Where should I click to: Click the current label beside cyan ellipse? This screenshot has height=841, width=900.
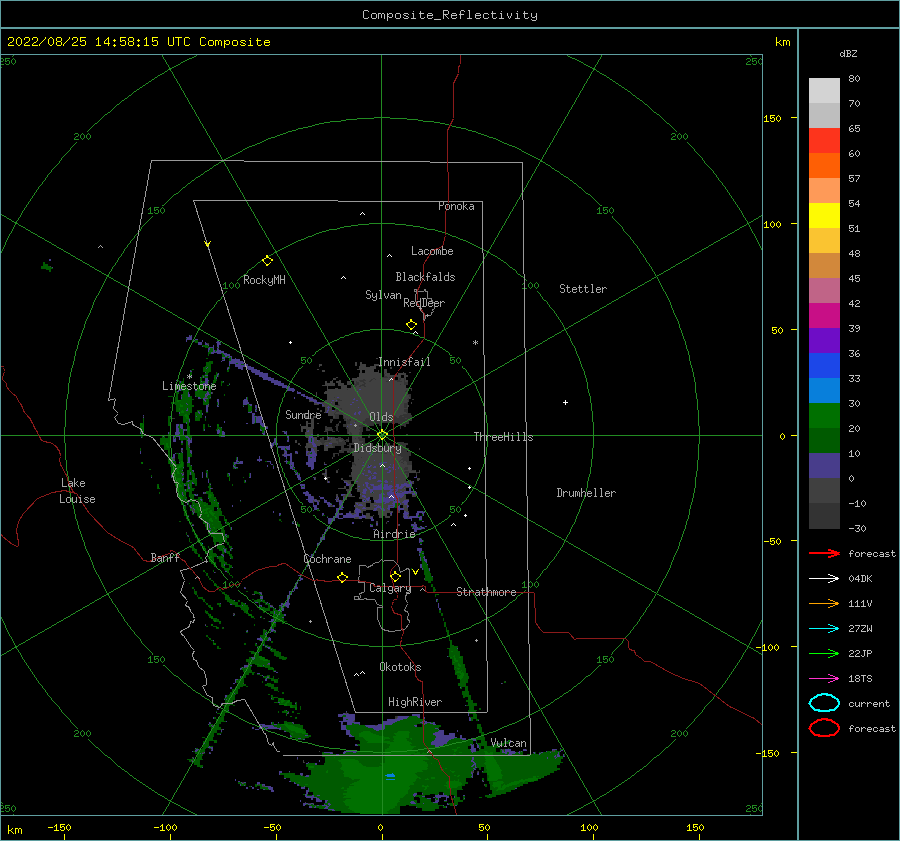click(869, 703)
